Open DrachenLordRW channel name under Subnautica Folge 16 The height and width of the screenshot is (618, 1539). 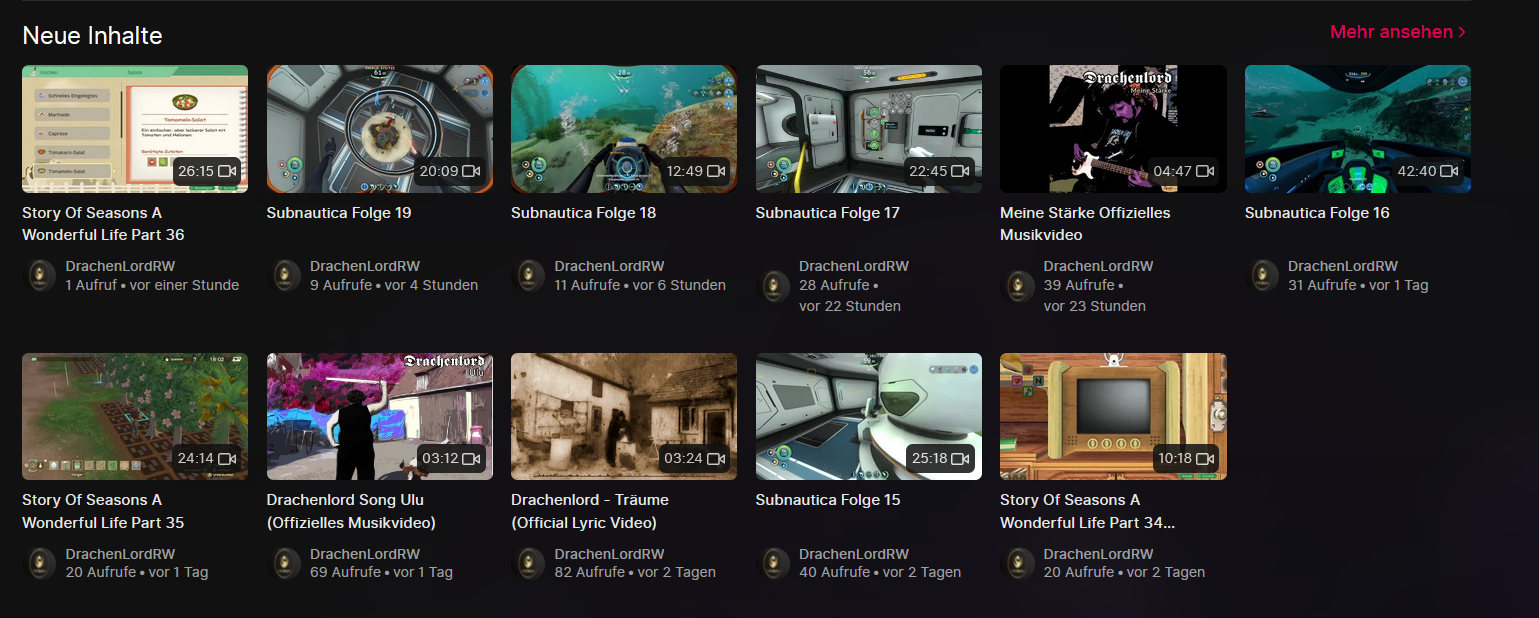click(x=1343, y=266)
